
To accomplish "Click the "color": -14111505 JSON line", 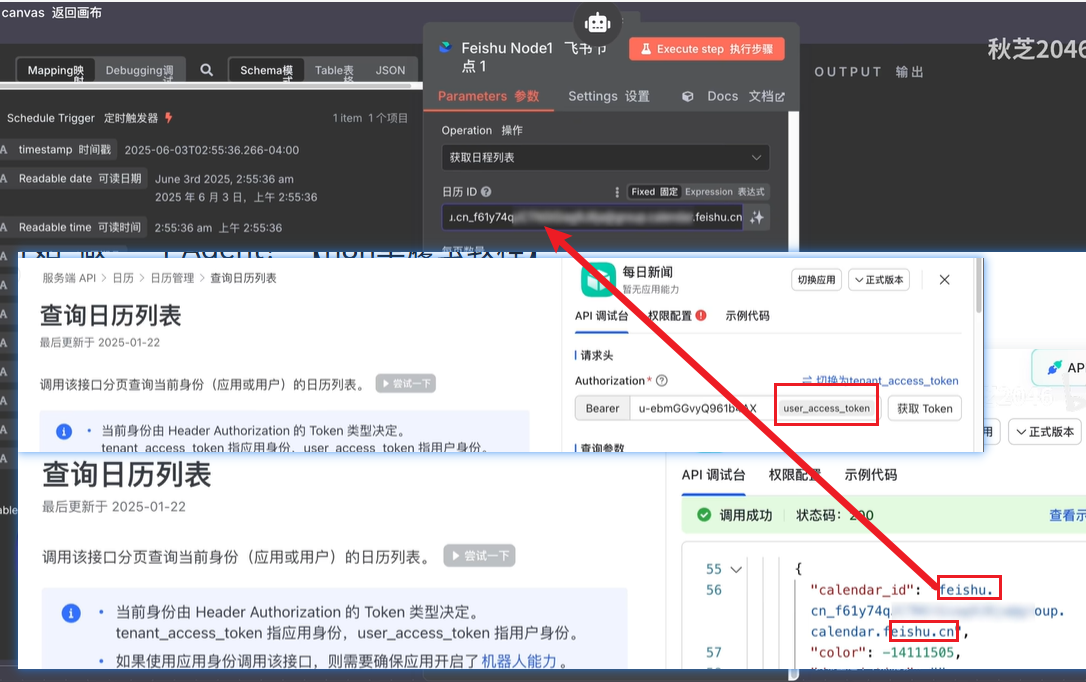I will 886,652.
